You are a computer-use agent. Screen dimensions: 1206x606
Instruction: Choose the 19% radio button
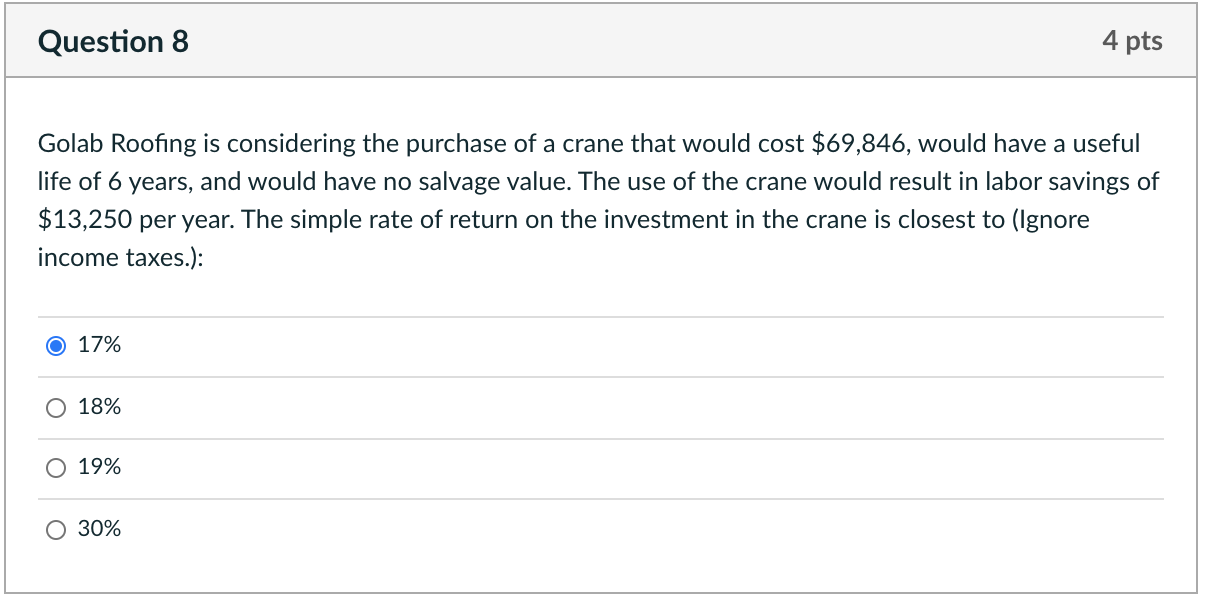[x=57, y=468]
